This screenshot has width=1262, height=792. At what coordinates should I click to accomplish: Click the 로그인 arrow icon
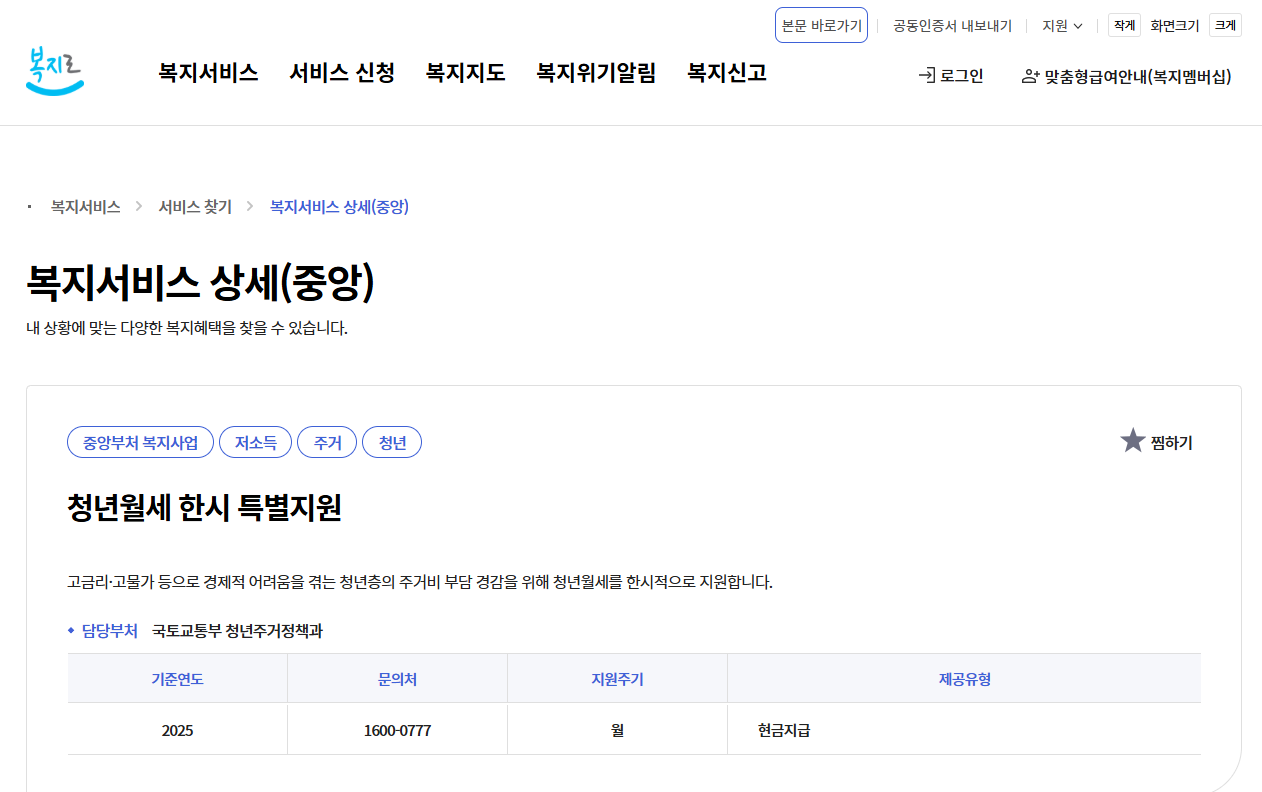tap(926, 76)
